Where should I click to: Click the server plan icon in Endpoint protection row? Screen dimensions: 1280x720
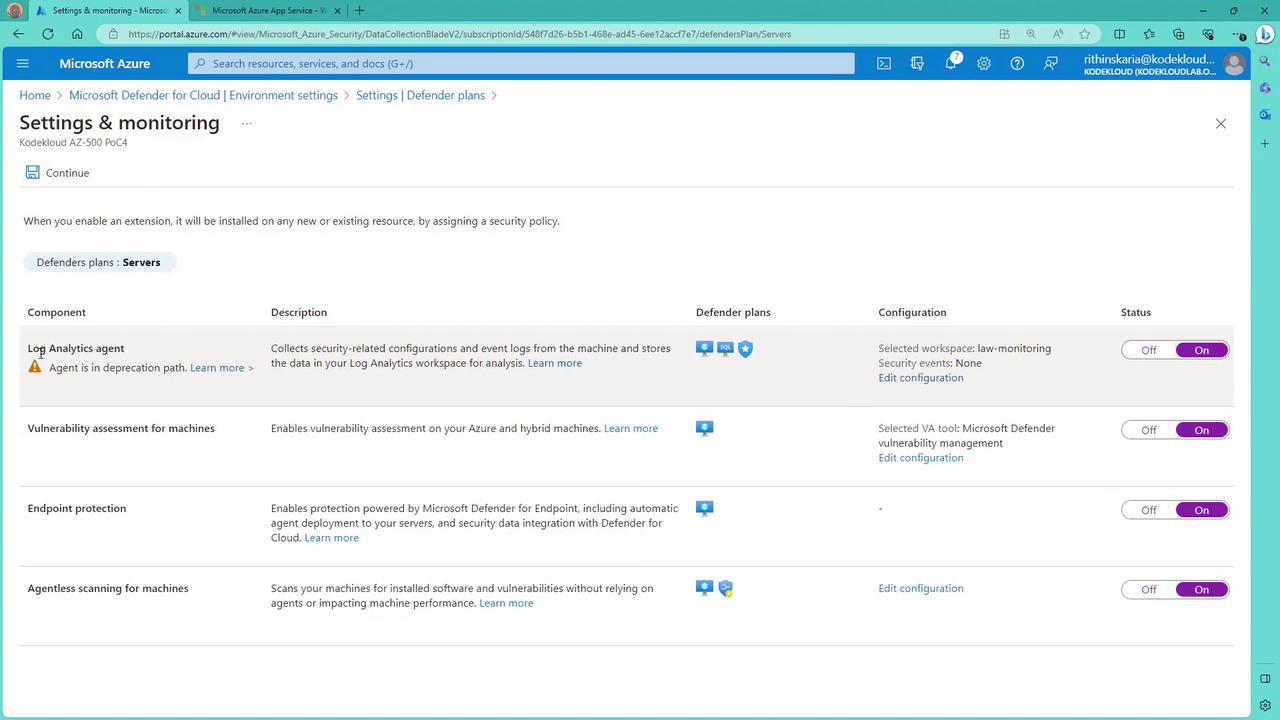705,509
